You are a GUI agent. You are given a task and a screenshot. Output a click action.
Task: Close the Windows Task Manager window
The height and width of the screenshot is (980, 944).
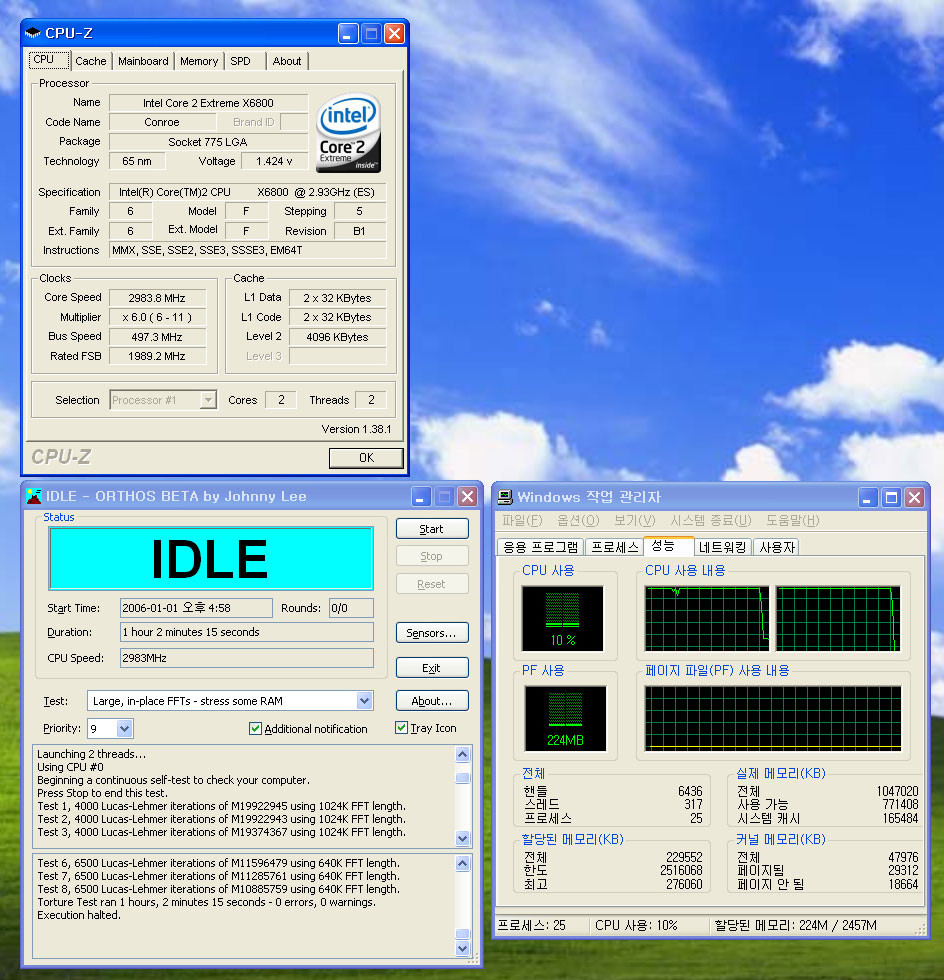[915, 498]
